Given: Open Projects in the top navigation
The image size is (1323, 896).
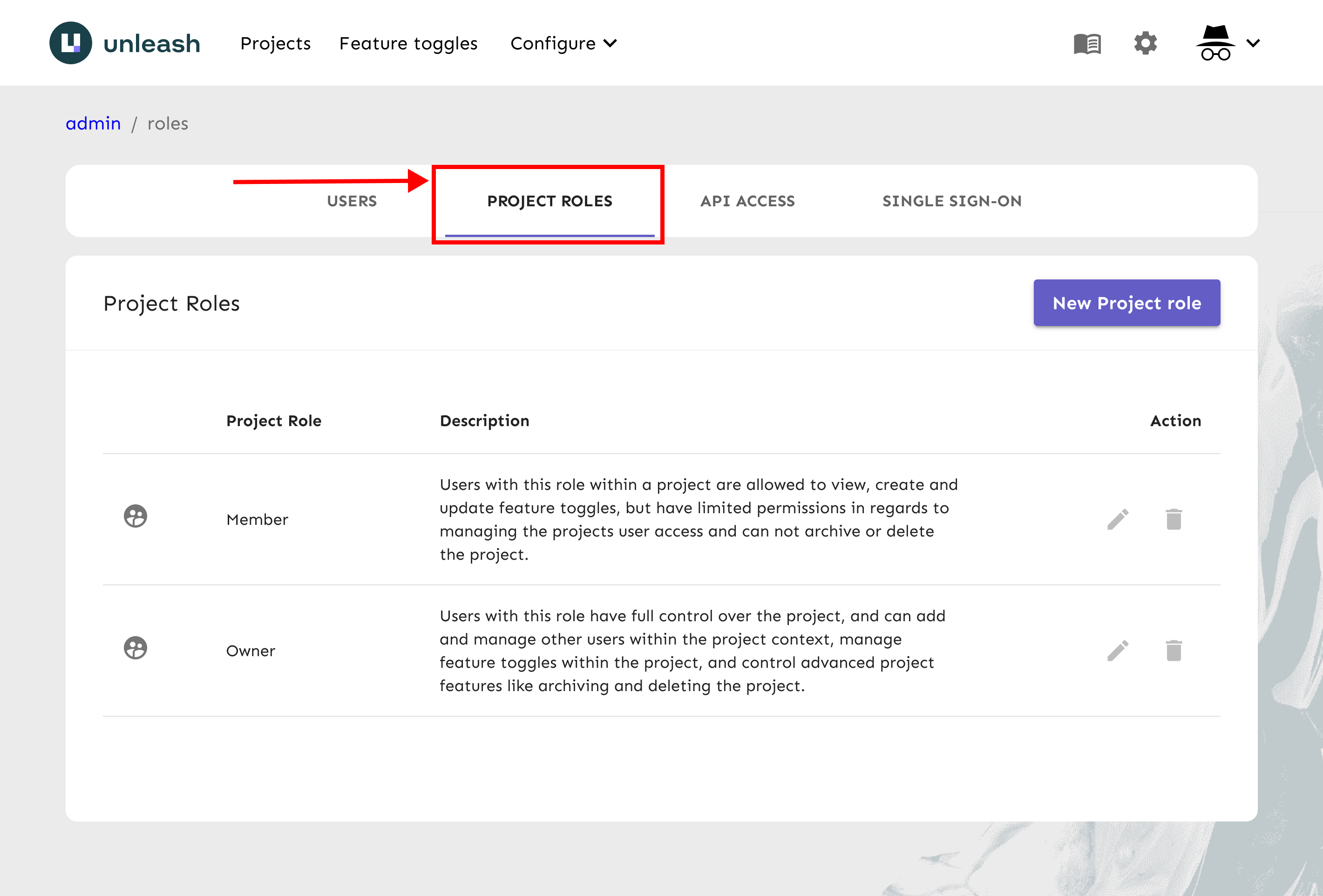Looking at the screenshot, I should (276, 43).
